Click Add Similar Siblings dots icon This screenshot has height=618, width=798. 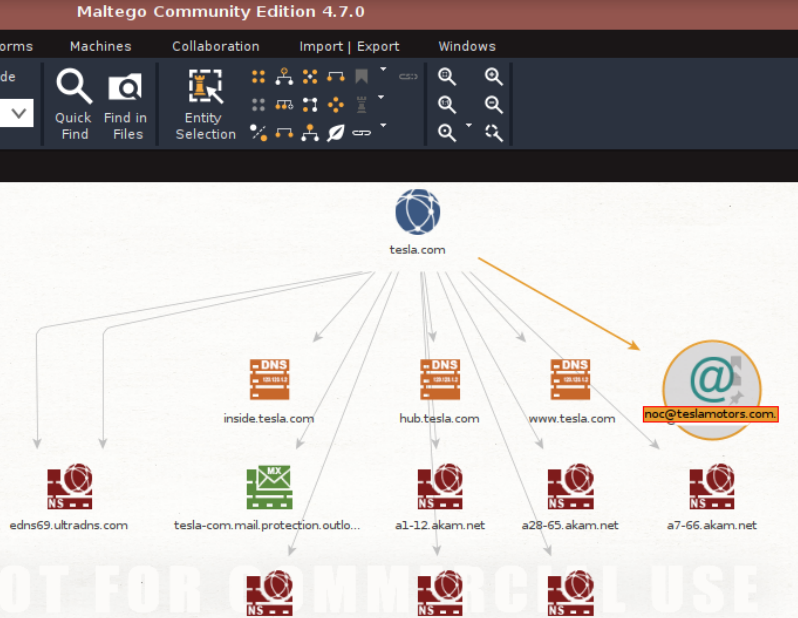310,77
